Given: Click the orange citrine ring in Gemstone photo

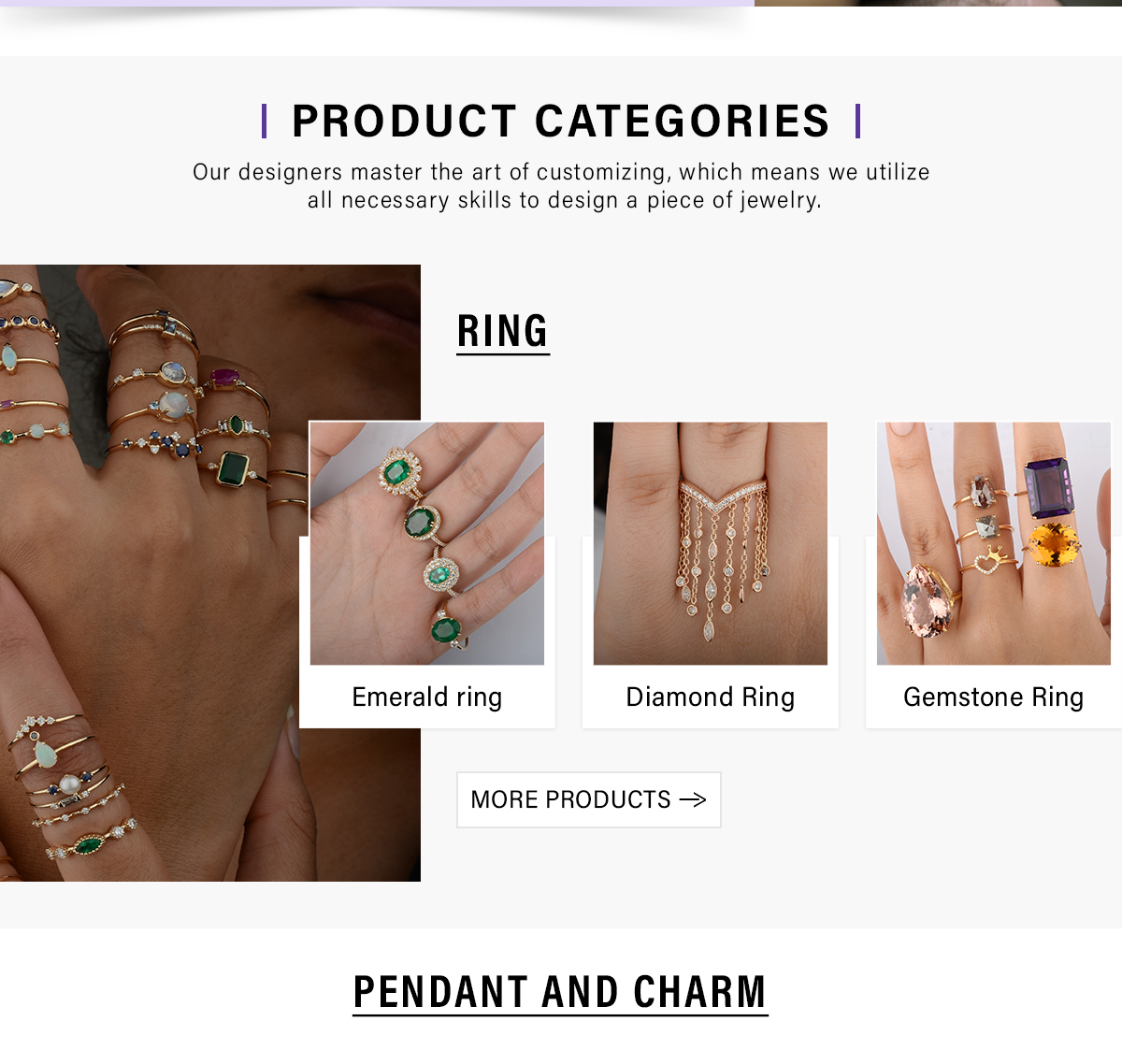Looking at the screenshot, I should click(1051, 545).
